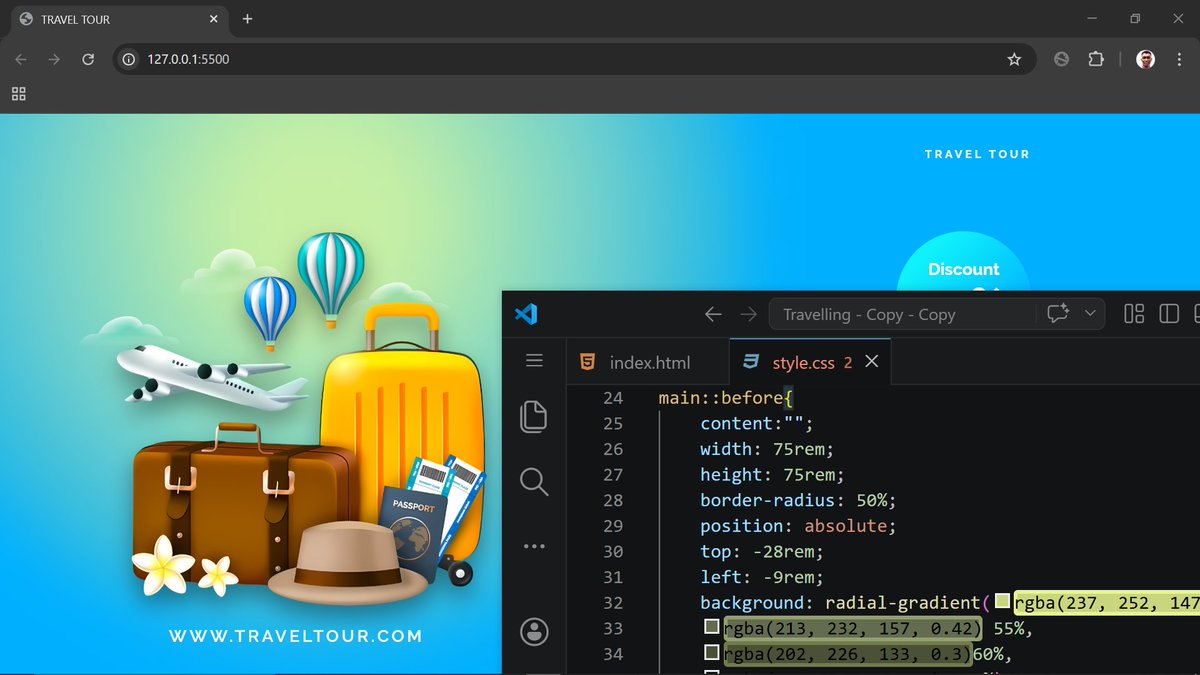The image size is (1200, 675).
Task: Show additional views ellipsis in VS Code sidebar
Action: [534, 546]
